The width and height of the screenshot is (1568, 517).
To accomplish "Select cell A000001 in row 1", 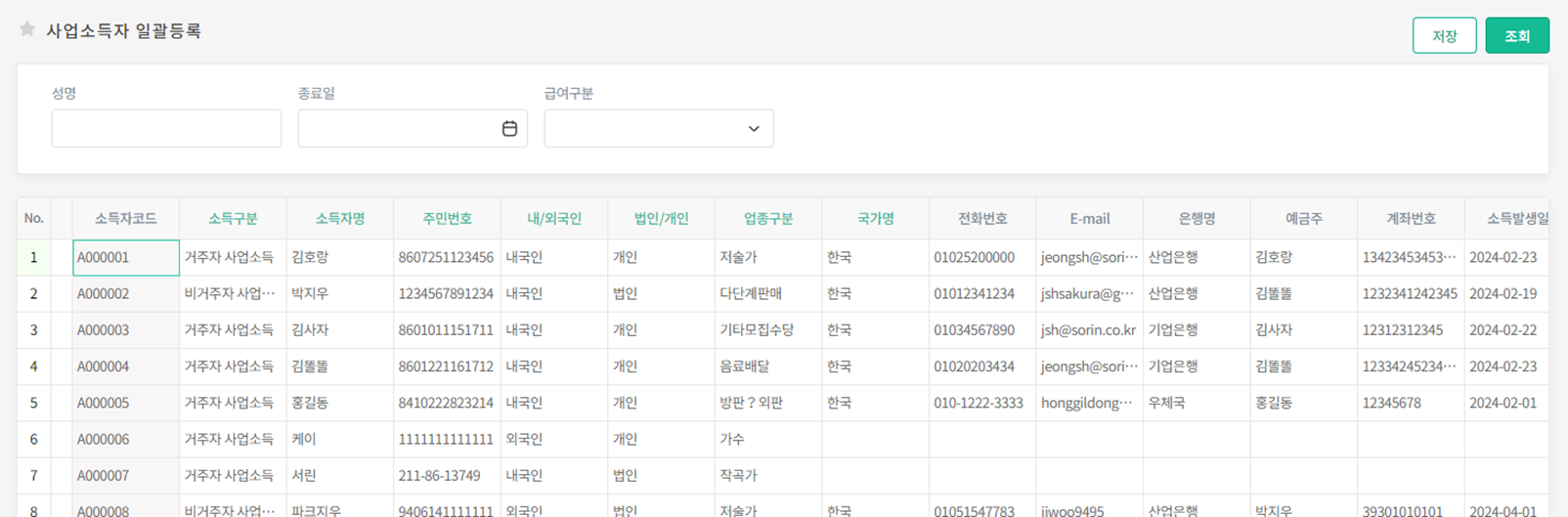I will (125, 258).
